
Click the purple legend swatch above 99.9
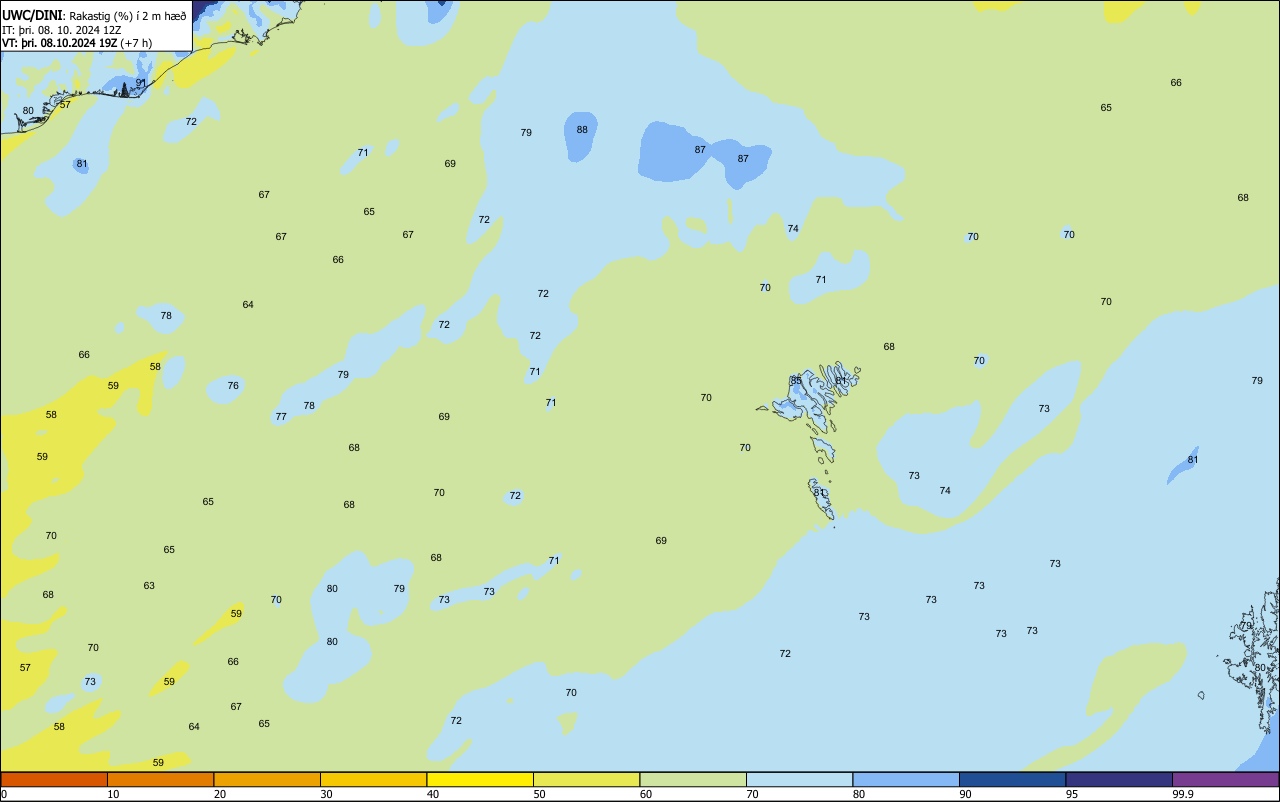[x=1226, y=780]
